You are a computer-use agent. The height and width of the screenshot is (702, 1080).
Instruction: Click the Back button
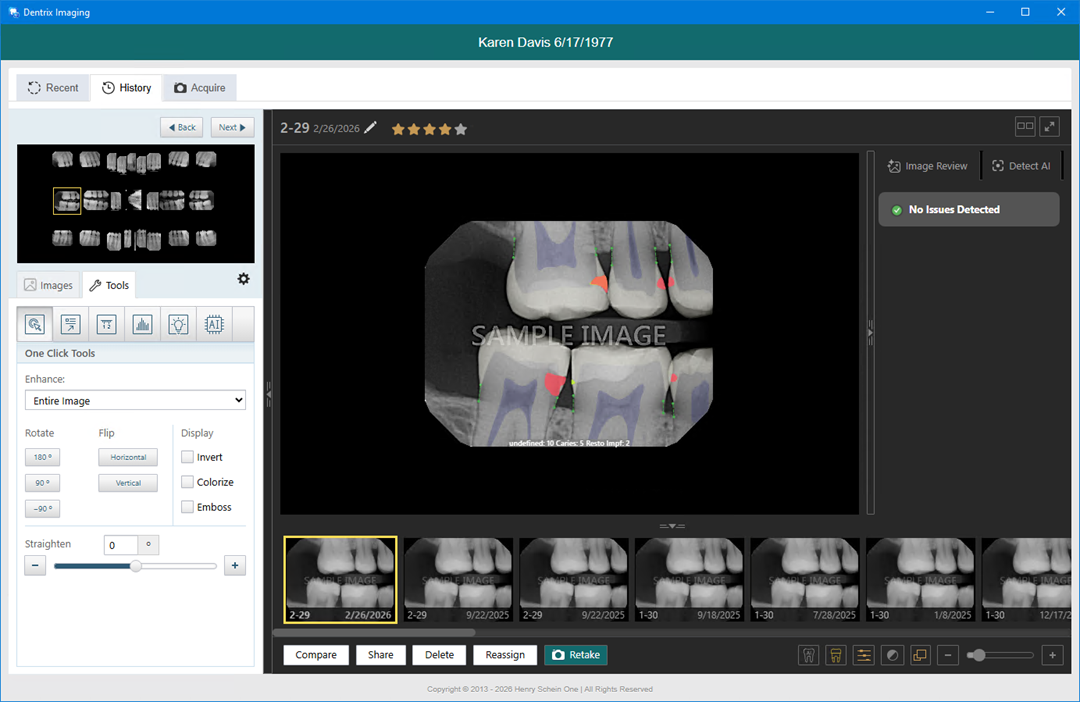(182, 127)
